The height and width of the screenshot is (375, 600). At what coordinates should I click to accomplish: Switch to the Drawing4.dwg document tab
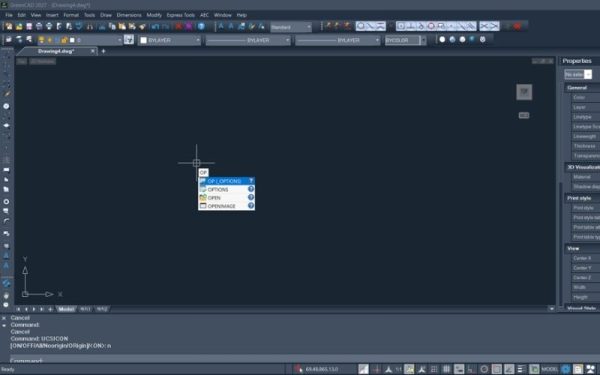point(56,51)
